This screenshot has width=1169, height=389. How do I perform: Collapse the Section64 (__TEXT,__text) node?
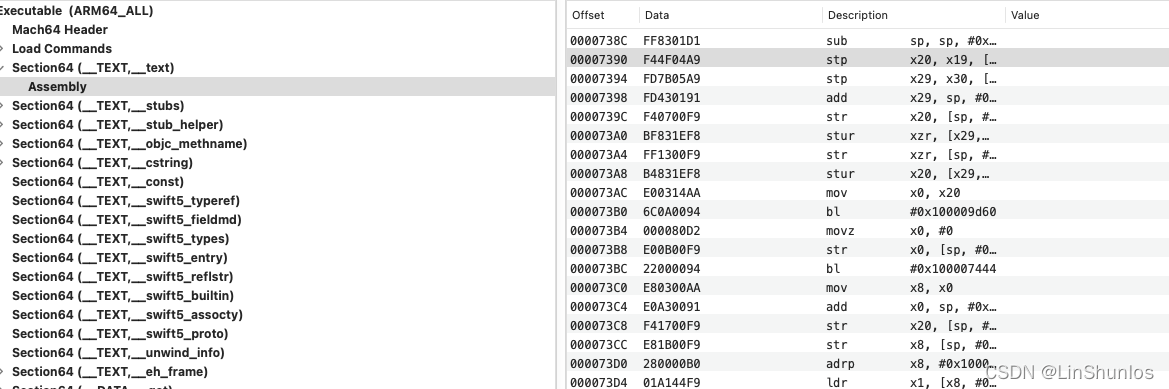2,68
